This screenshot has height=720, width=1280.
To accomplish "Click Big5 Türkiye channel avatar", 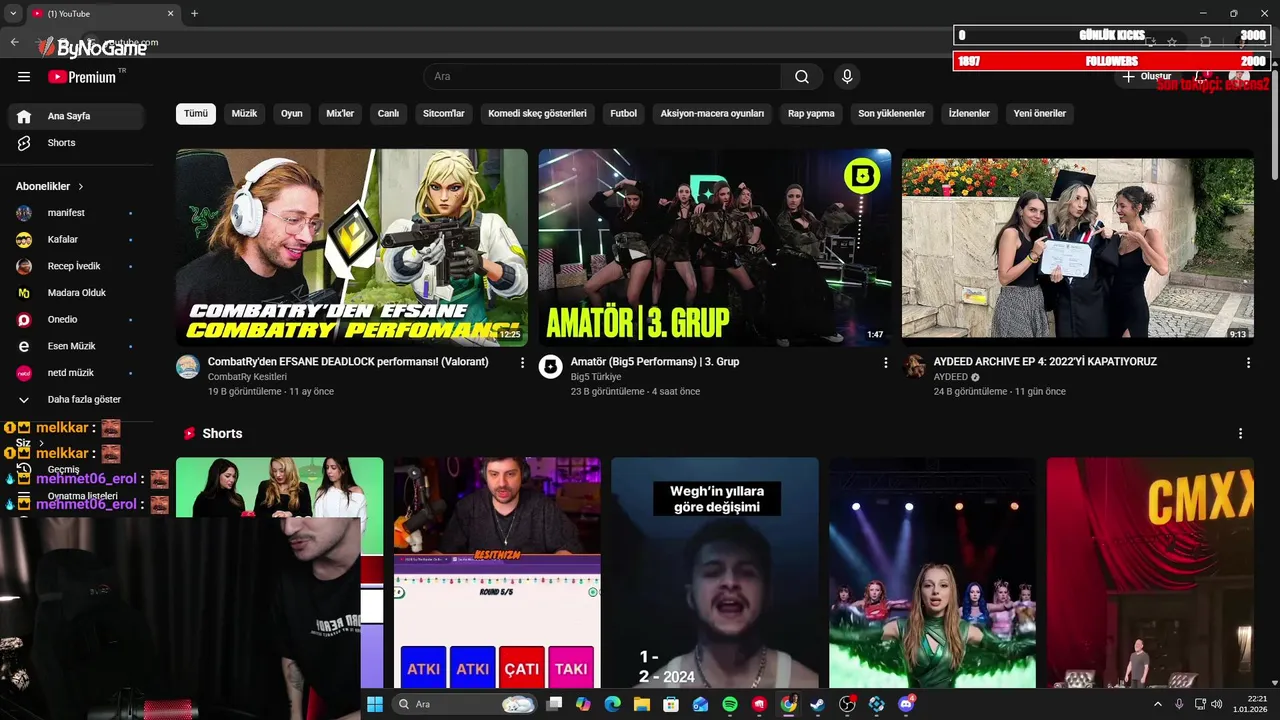I will 551,367.
